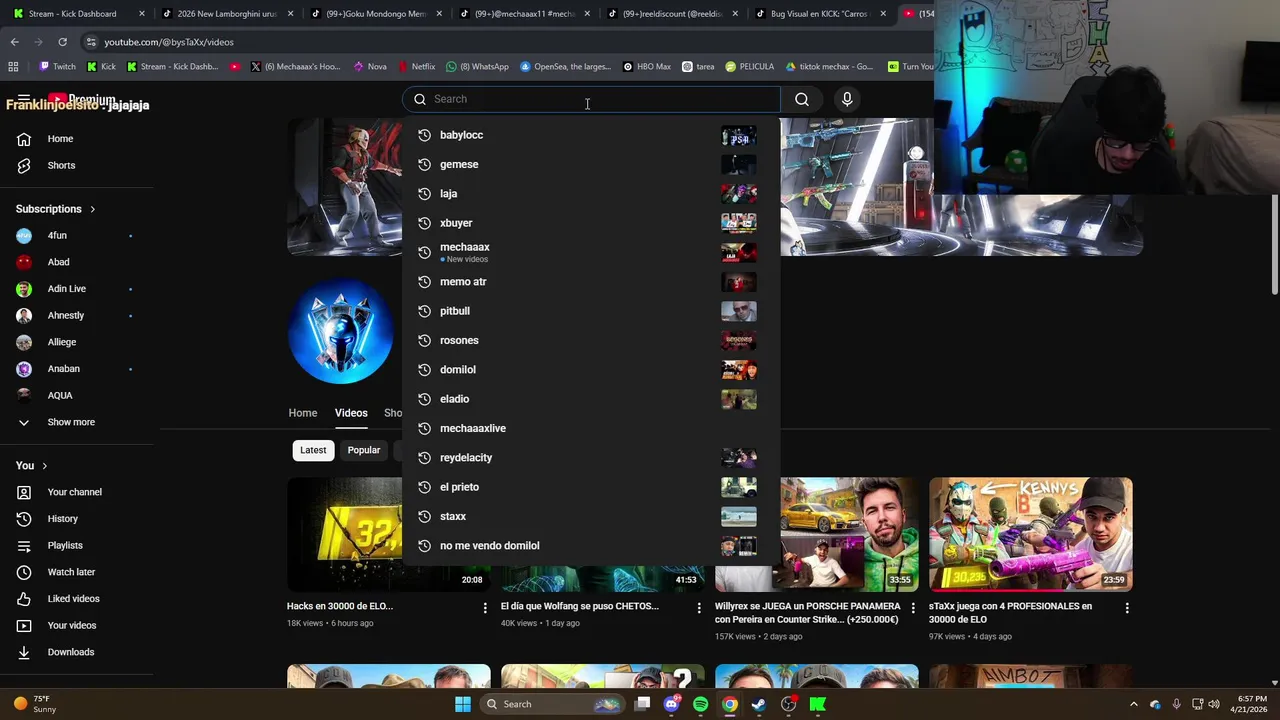Open the weather widget 75°F Sunny
This screenshot has height=720, width=1280.
pos(35,704)
